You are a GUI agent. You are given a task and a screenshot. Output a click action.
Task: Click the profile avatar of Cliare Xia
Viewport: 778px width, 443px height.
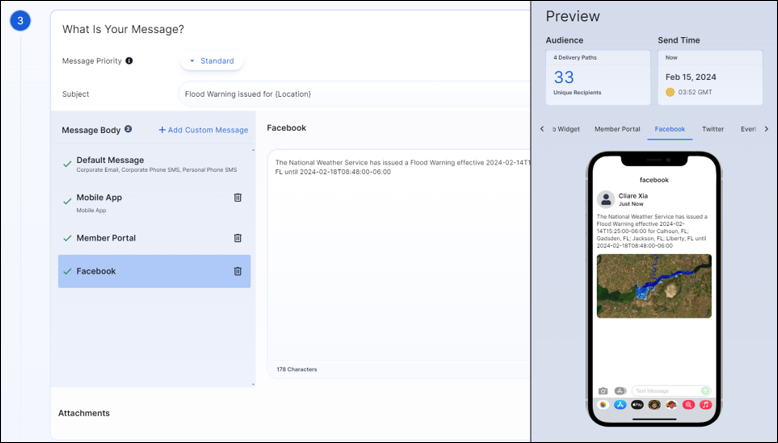point(605,199)
